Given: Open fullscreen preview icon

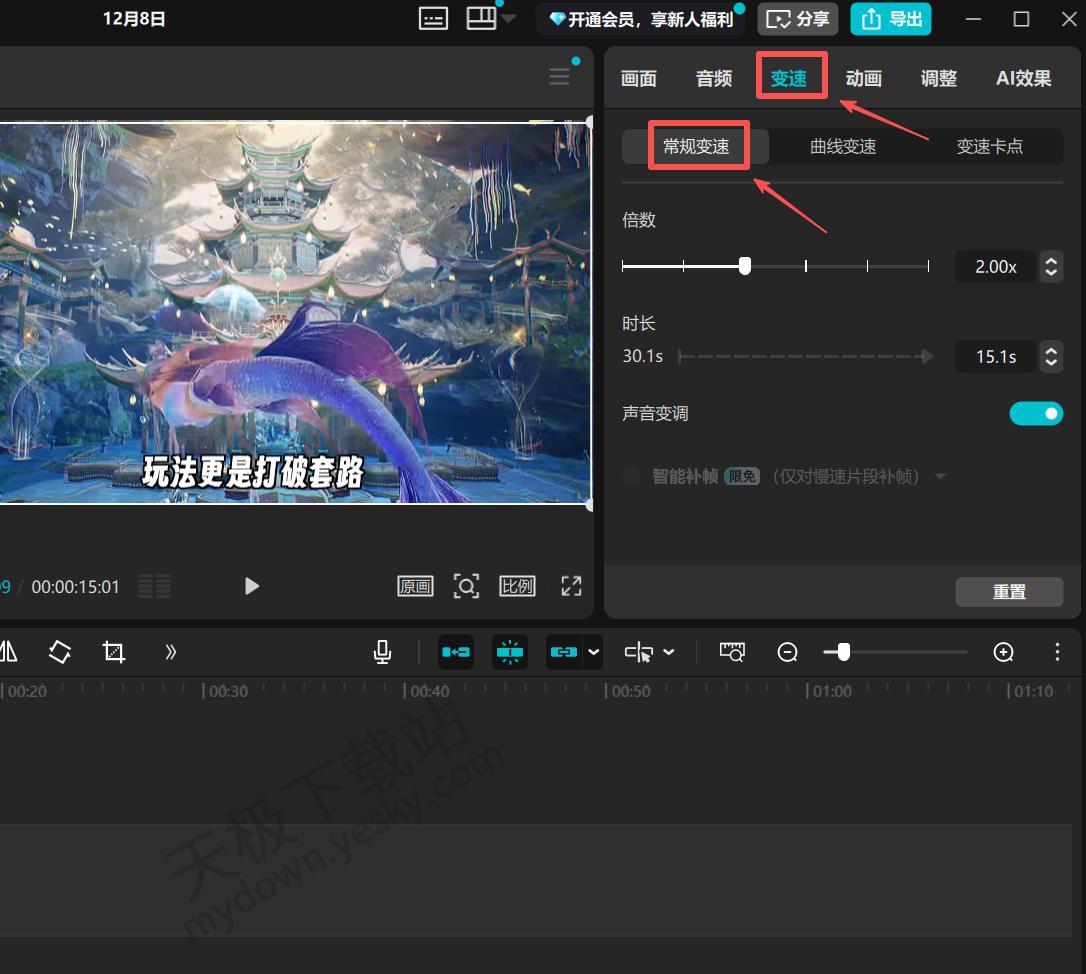Looking at the screenshot, I should (x=571, y=586).
